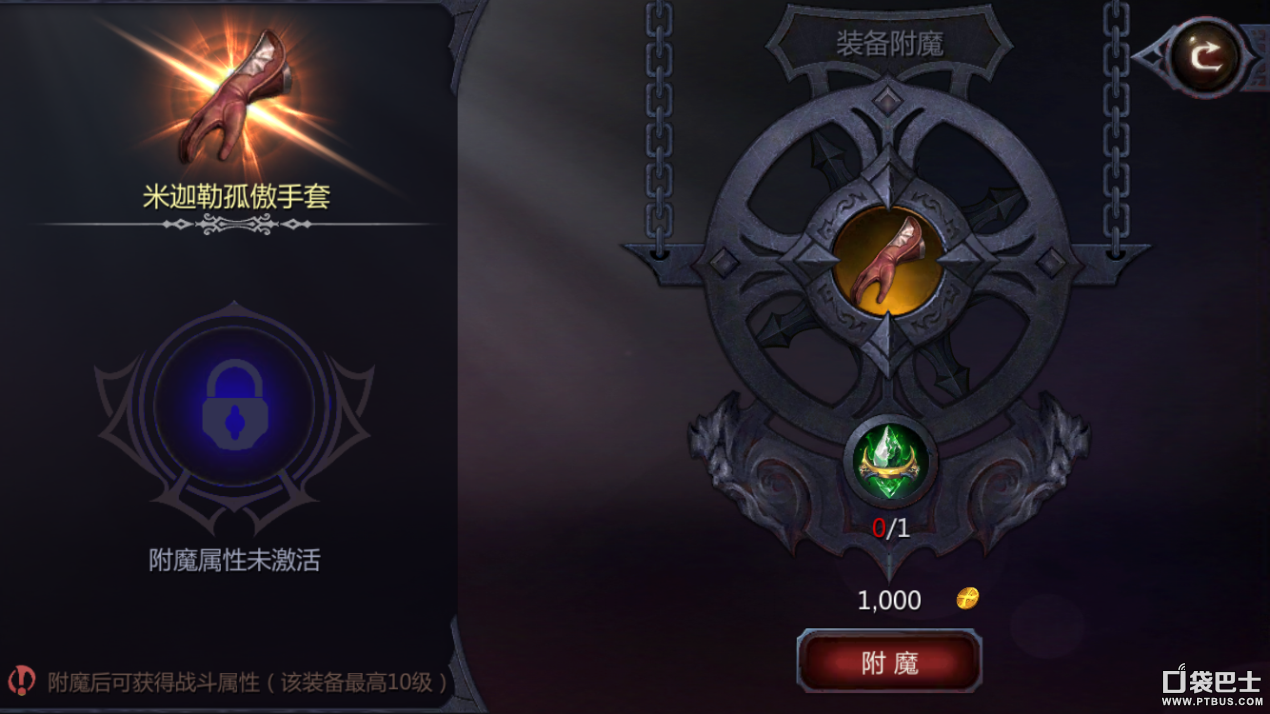This screenshot has width=1270, height=714.
Task: Click the red exclamation warning icon
Action: pos(21,681)
